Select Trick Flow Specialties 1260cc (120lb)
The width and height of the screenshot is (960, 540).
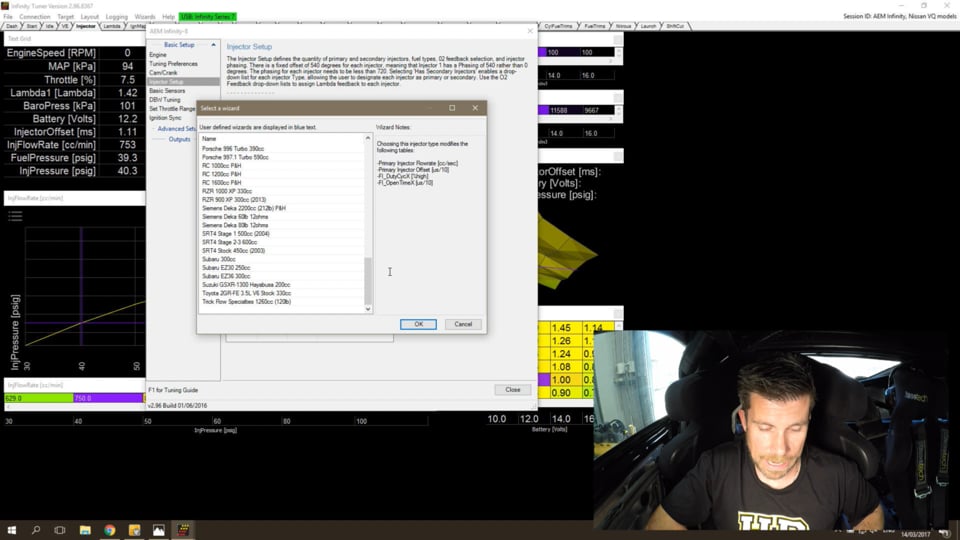click(247, 302)
